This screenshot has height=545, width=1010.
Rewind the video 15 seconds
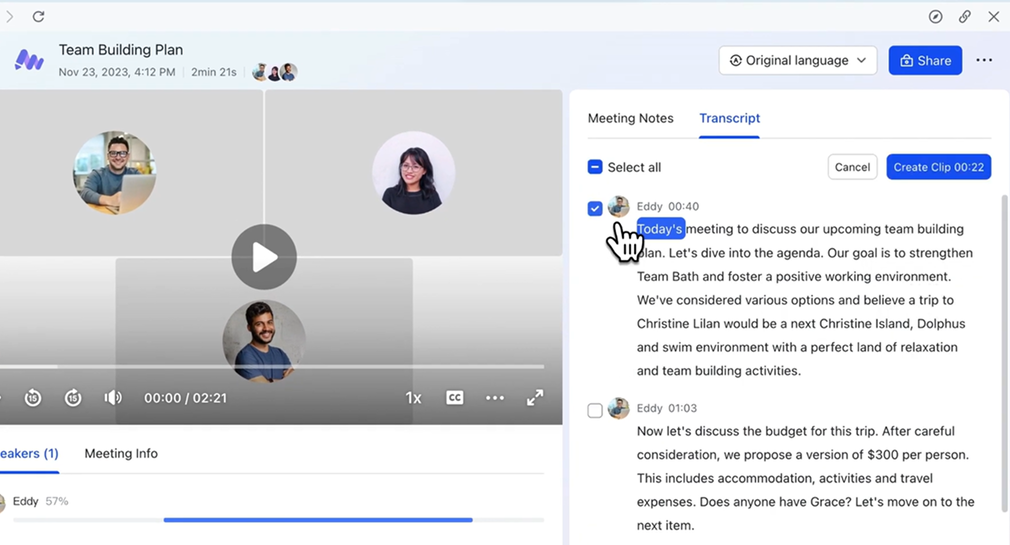point(33,398)
